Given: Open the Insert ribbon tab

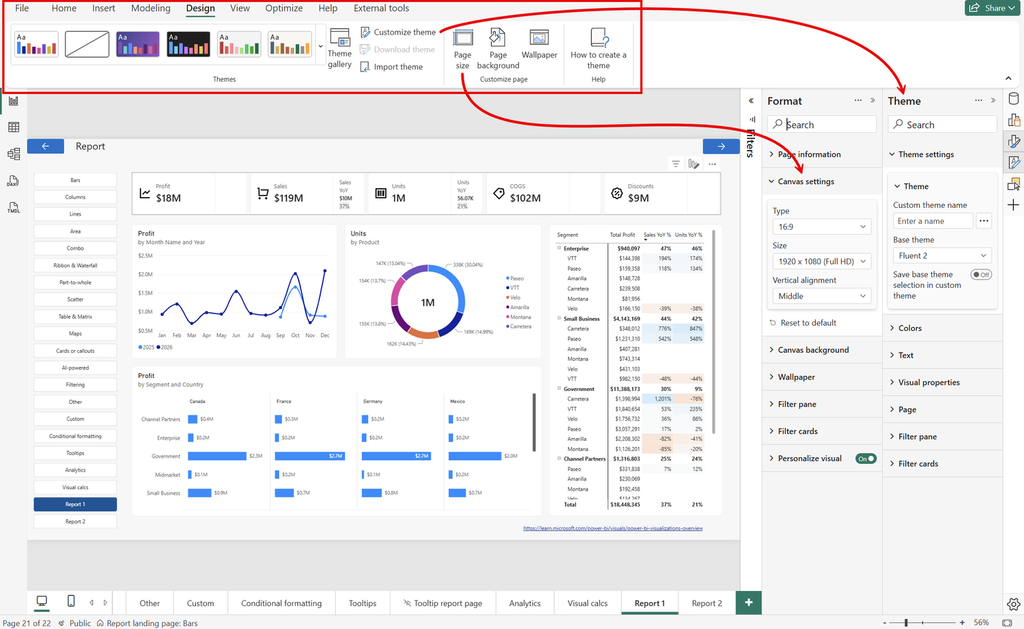Looking at the screenshot, I should [x=103, y=8].
